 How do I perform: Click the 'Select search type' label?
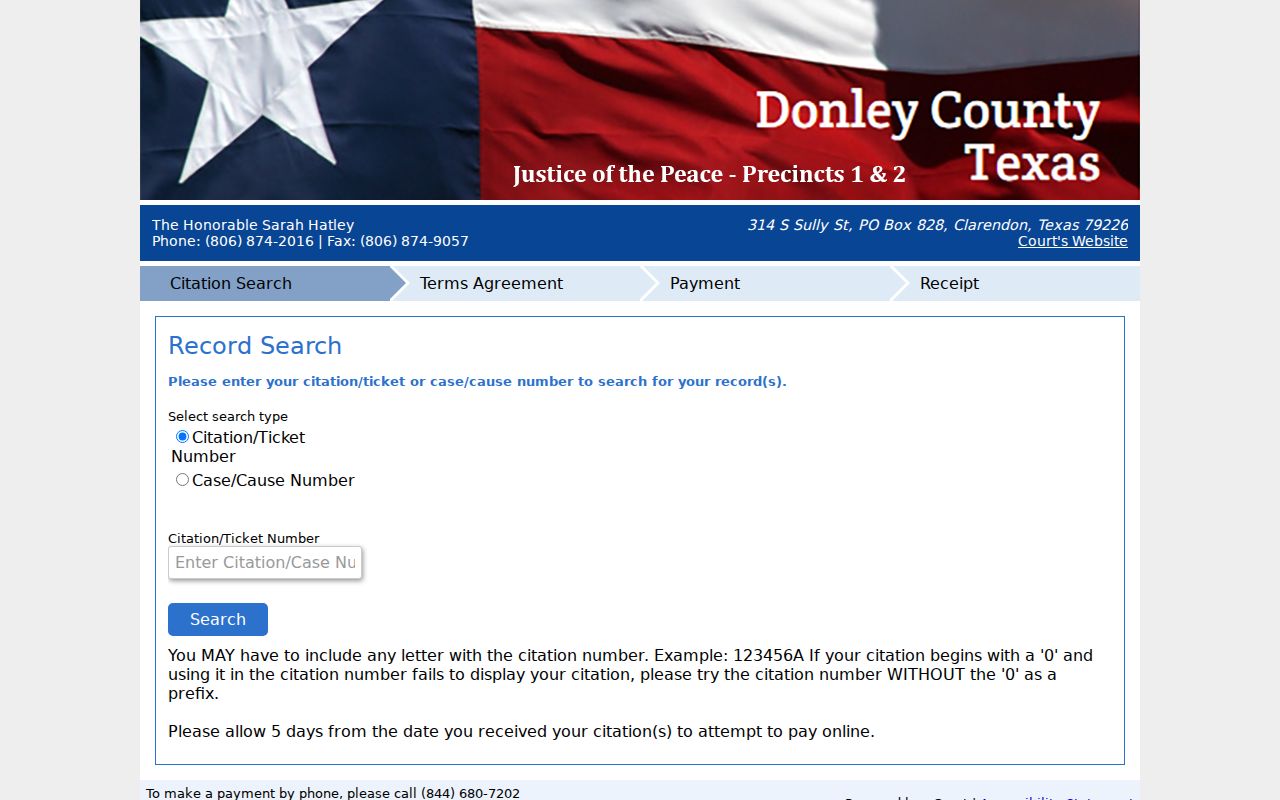[228, 416]
